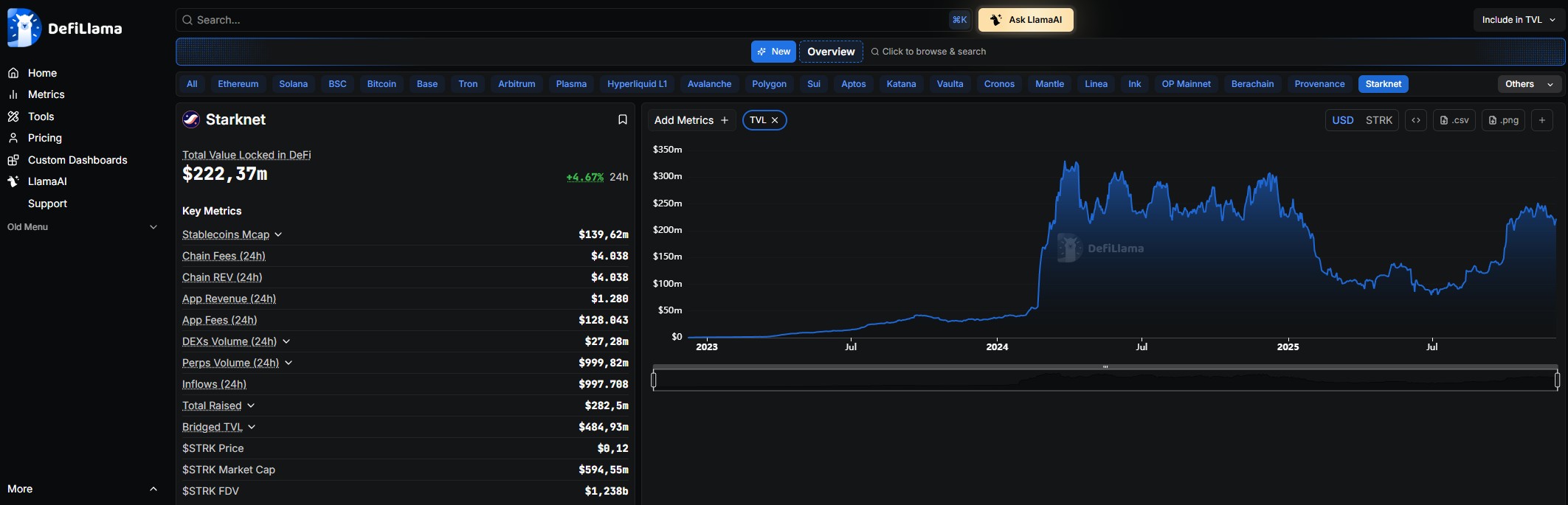Click the right chart range handle
This screenshot has width=1568, height=505.
1557,380
